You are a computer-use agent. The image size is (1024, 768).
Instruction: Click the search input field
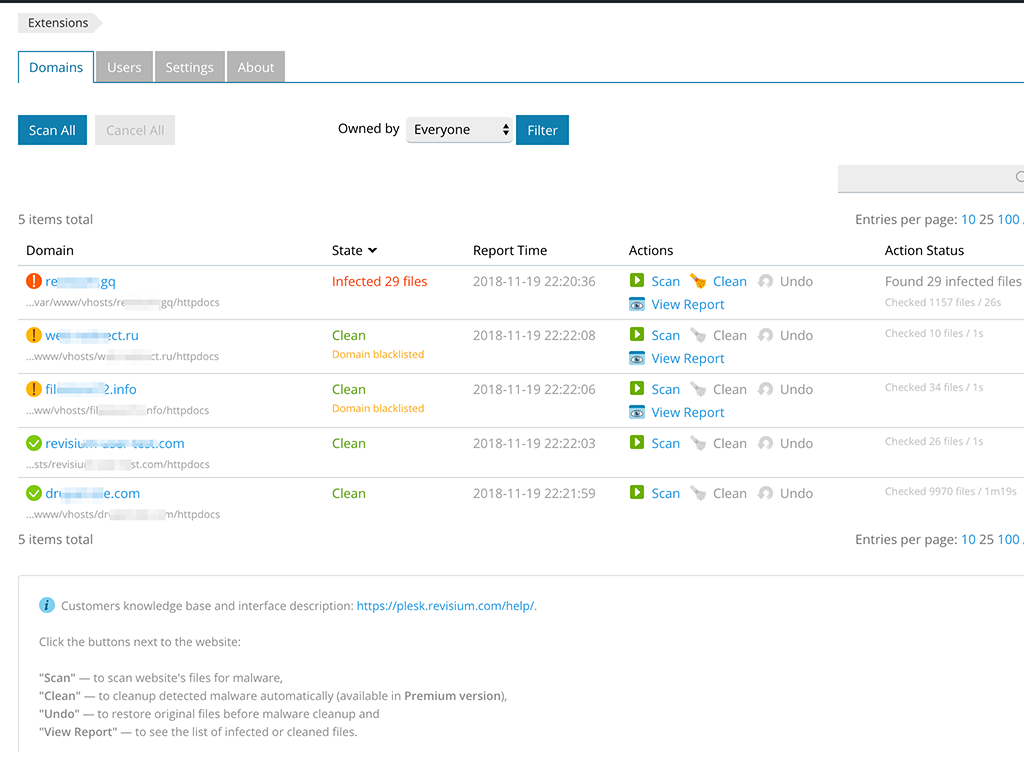tap(925, 178)
